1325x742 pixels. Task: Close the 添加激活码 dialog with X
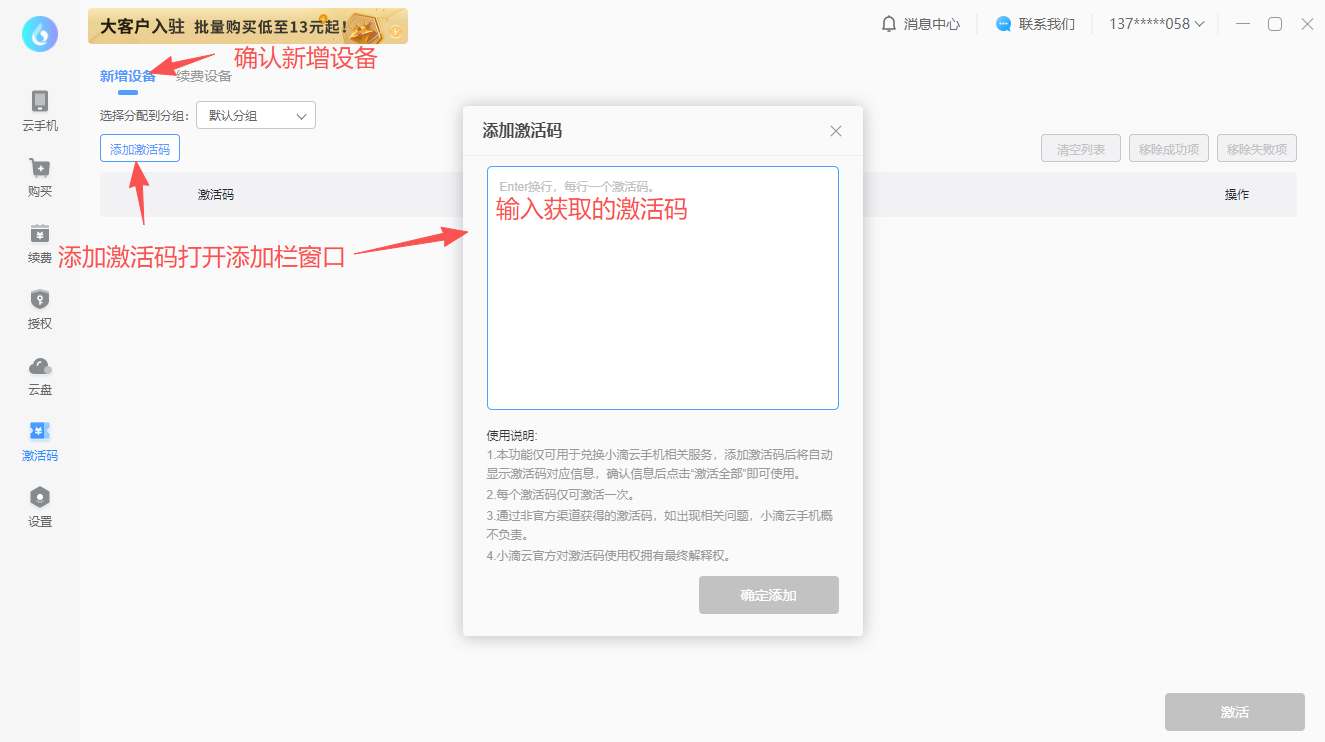point(836,131)
